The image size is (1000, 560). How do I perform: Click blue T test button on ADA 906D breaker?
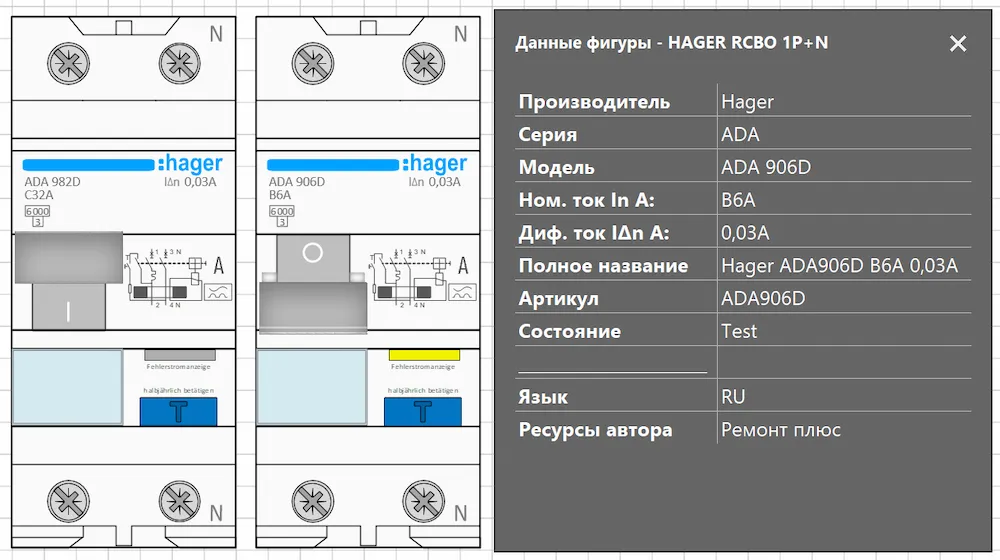[423, 411]
